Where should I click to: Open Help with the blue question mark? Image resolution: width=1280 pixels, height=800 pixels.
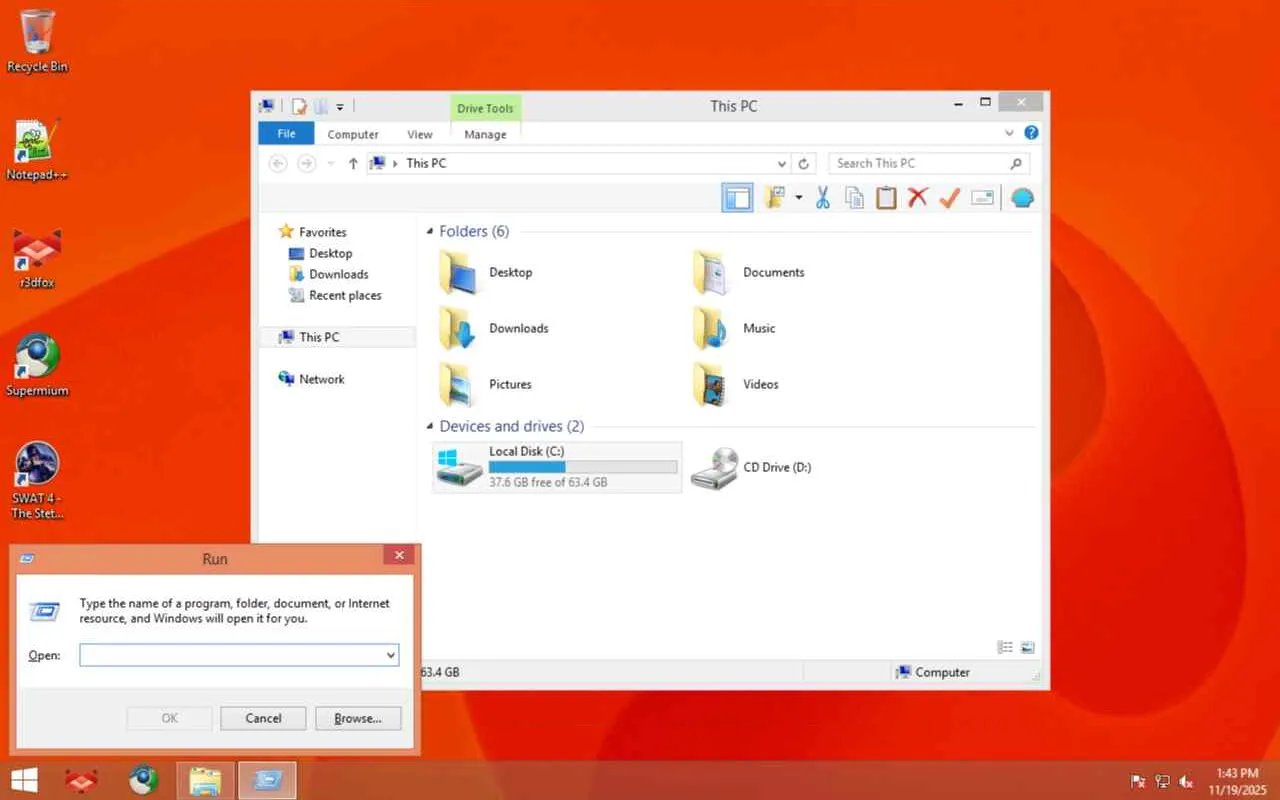pos(1031,133)
